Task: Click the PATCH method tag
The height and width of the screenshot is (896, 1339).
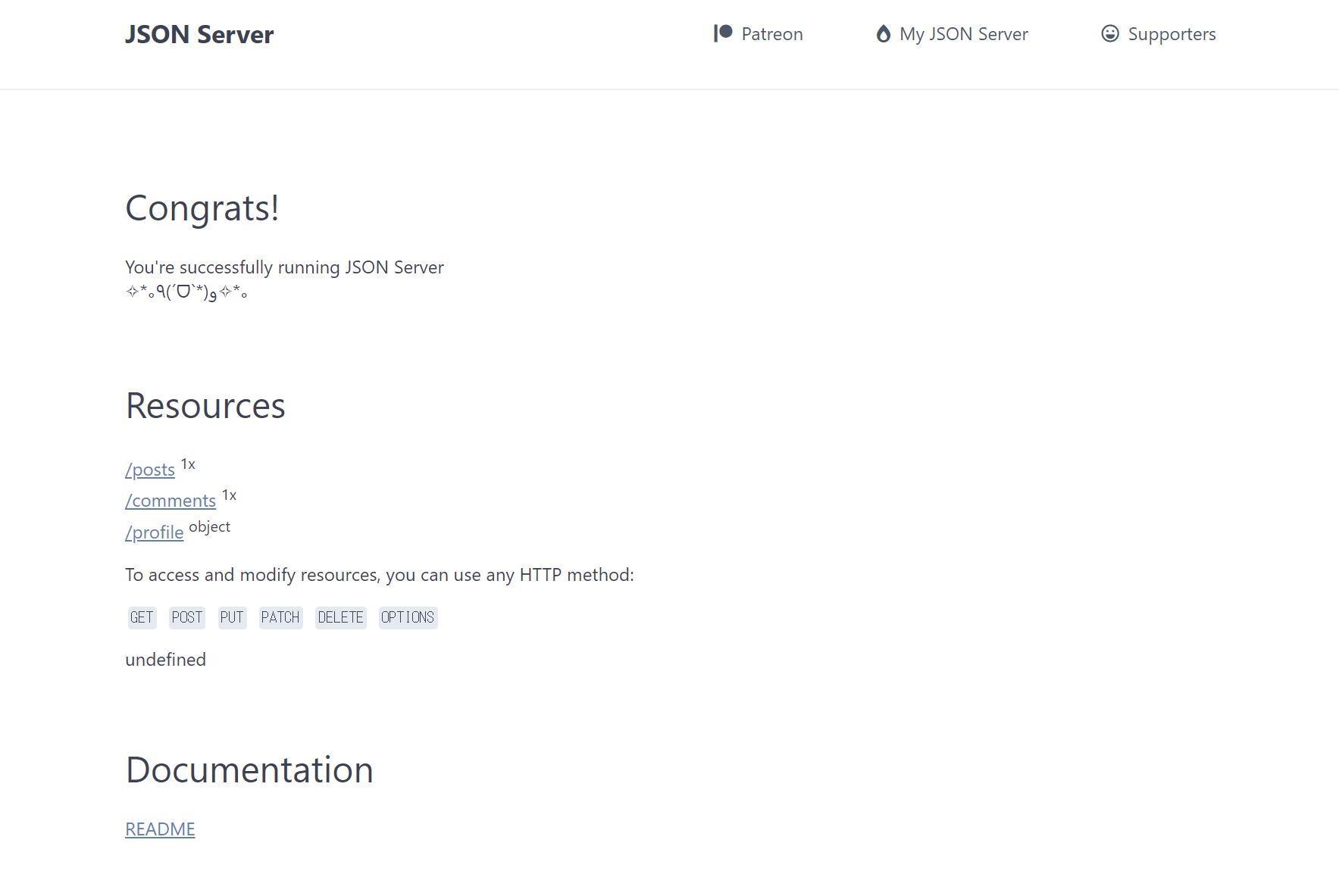Action: [280, 617]
